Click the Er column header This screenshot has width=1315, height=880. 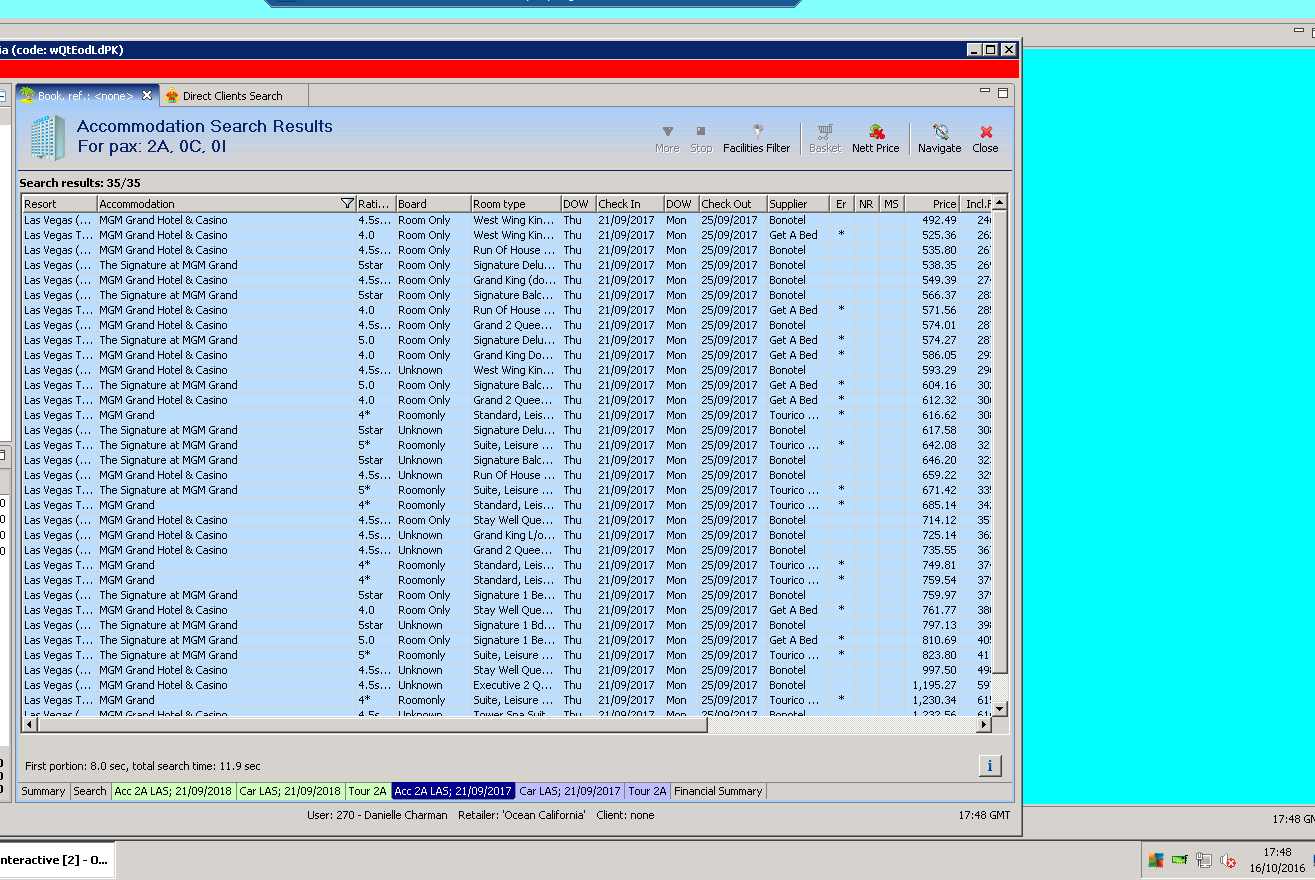coord(841,204)
